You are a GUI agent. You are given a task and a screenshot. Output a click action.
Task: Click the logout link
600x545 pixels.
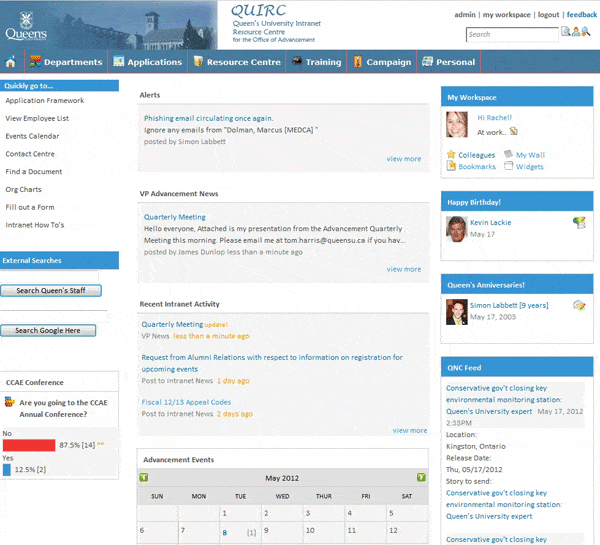(x=548, y=15)
